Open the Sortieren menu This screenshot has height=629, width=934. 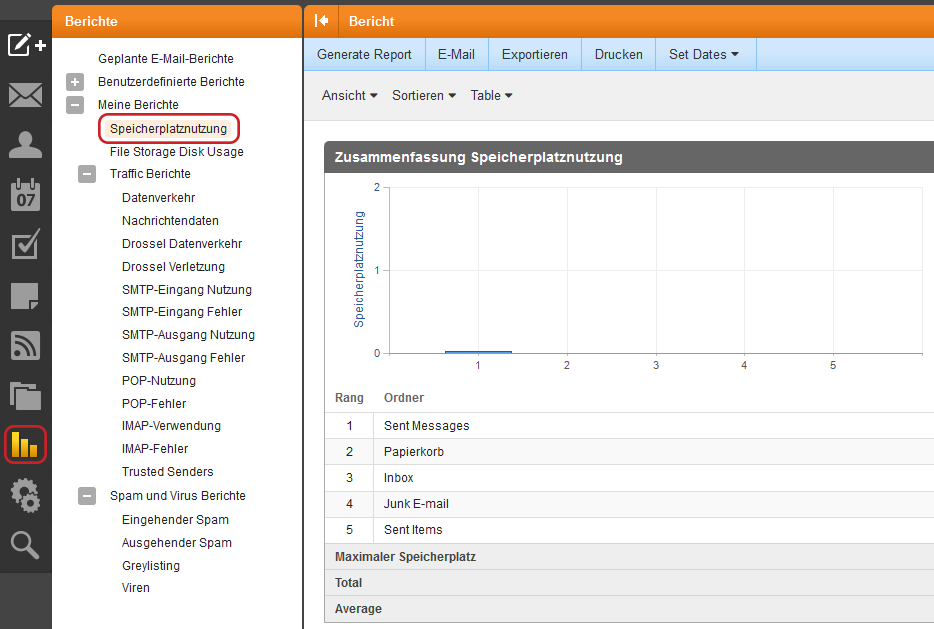[423, 96]
